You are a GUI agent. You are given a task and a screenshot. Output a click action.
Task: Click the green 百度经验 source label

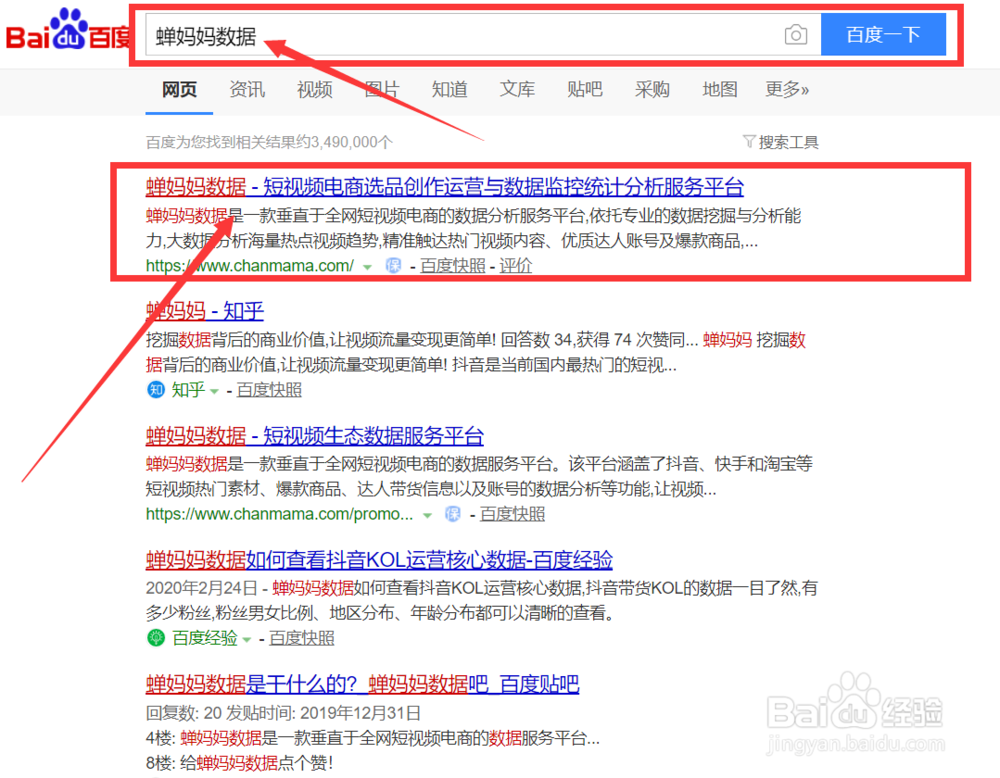pyautogui.click(x=205, y=638)
